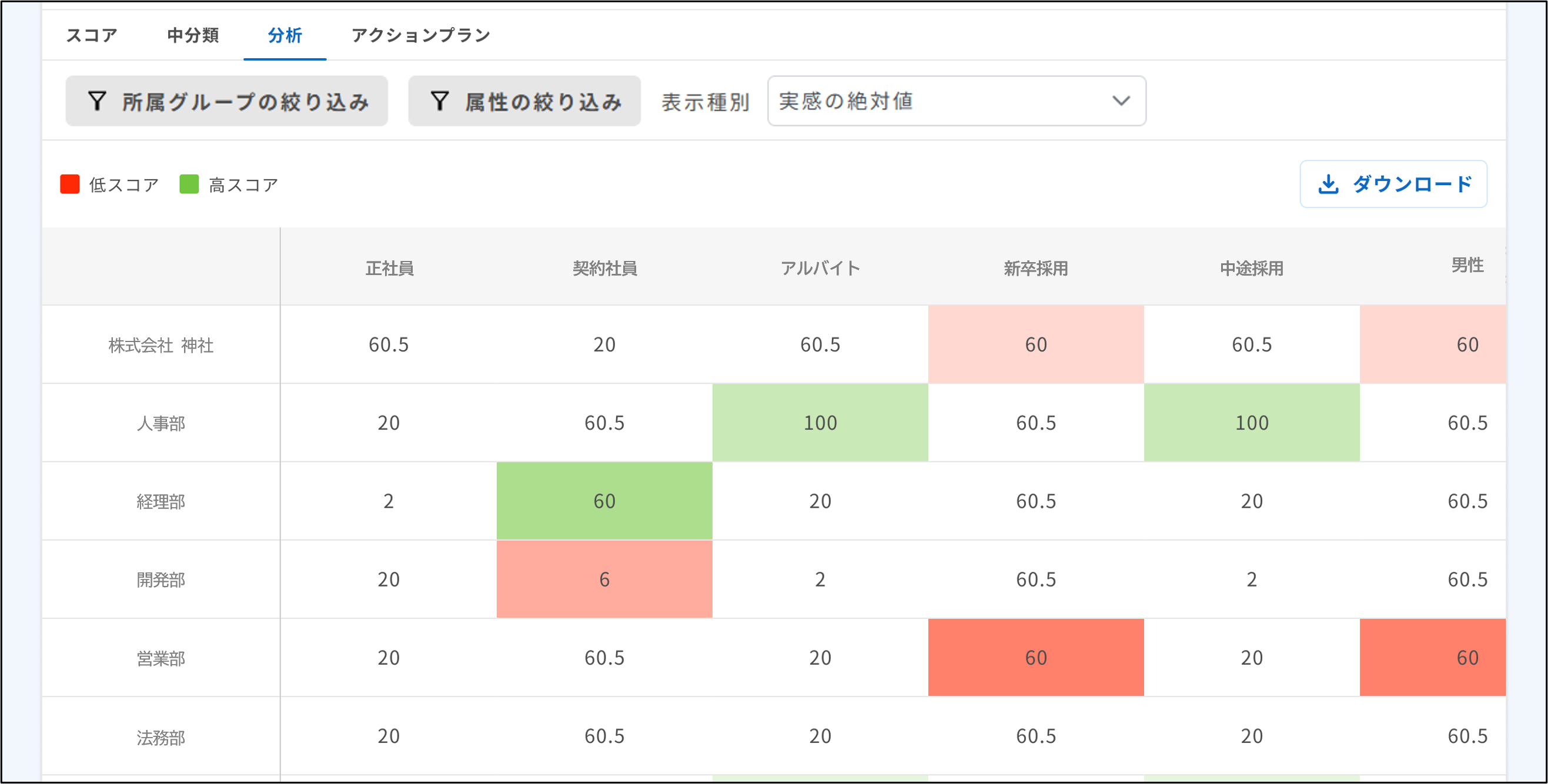
Task: Click the chevron arrow in the display type selector
Action: [x=1118, y=101]
